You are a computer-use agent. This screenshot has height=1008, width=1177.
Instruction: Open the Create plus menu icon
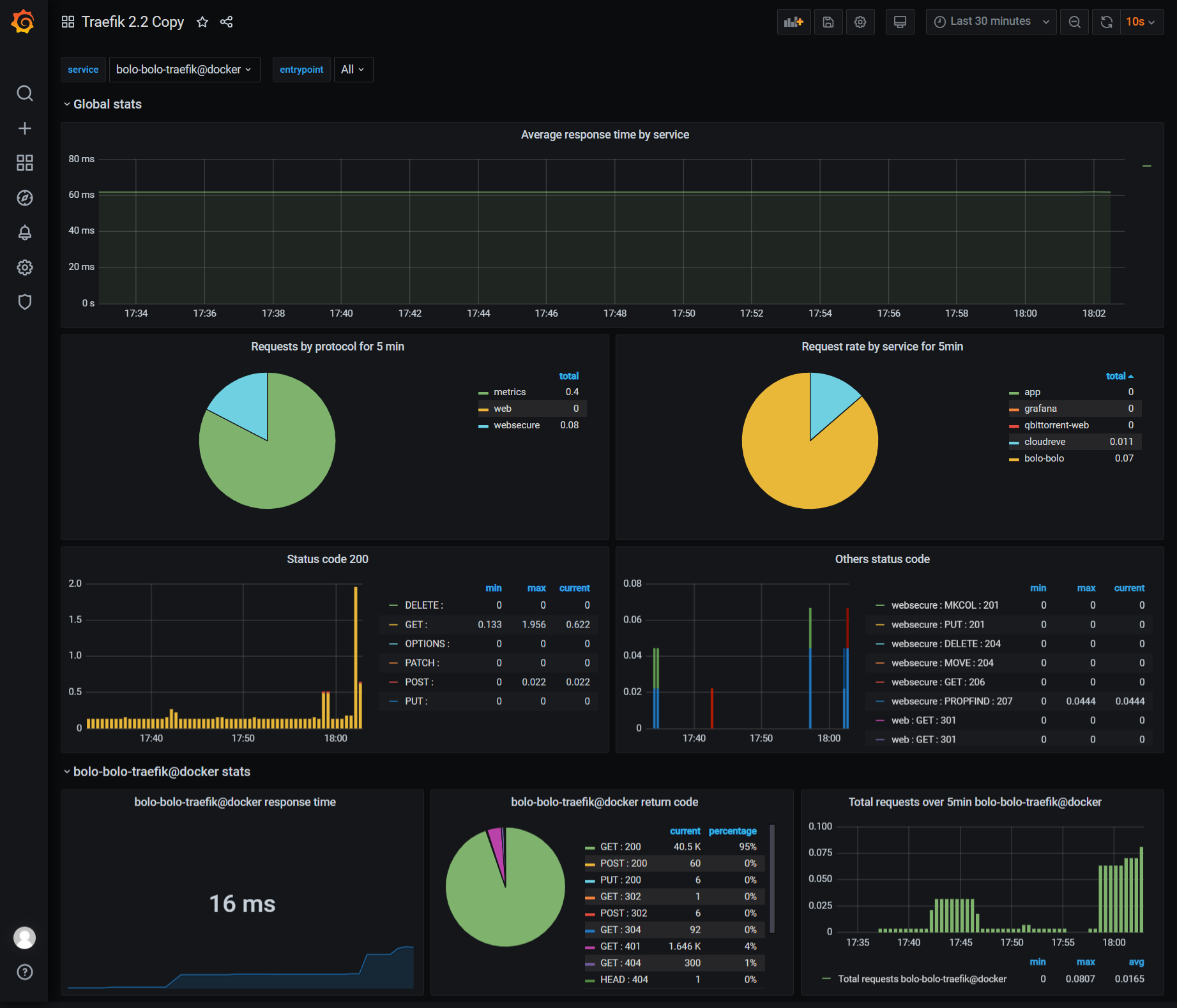tap(24, 128)
